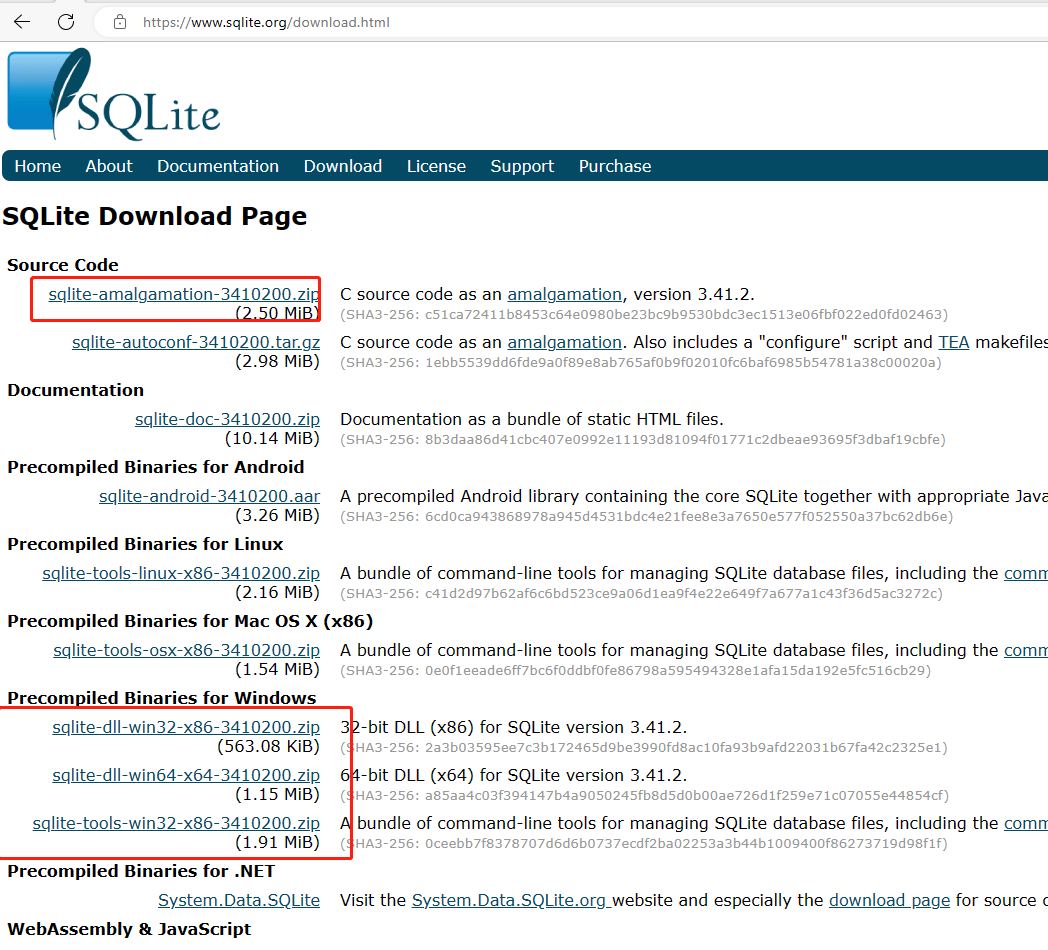This screenshot has width=1048, height=950.
Task: Click the (1.15 MiB) file size
Action: click(277, 794)
